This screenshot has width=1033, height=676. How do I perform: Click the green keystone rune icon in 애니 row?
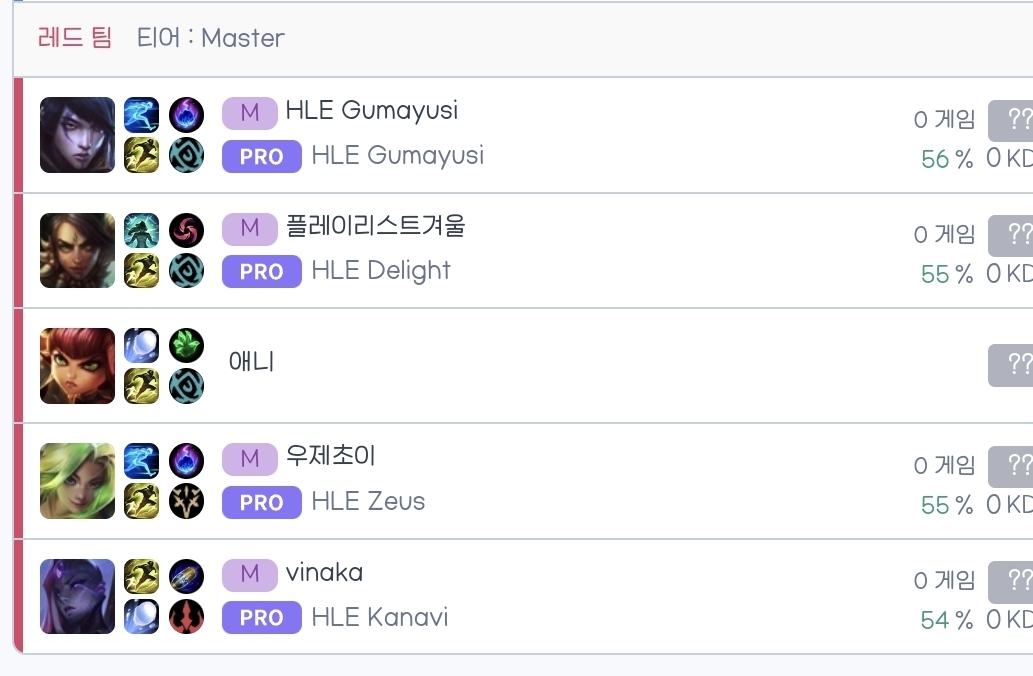(x=186, y=346)
